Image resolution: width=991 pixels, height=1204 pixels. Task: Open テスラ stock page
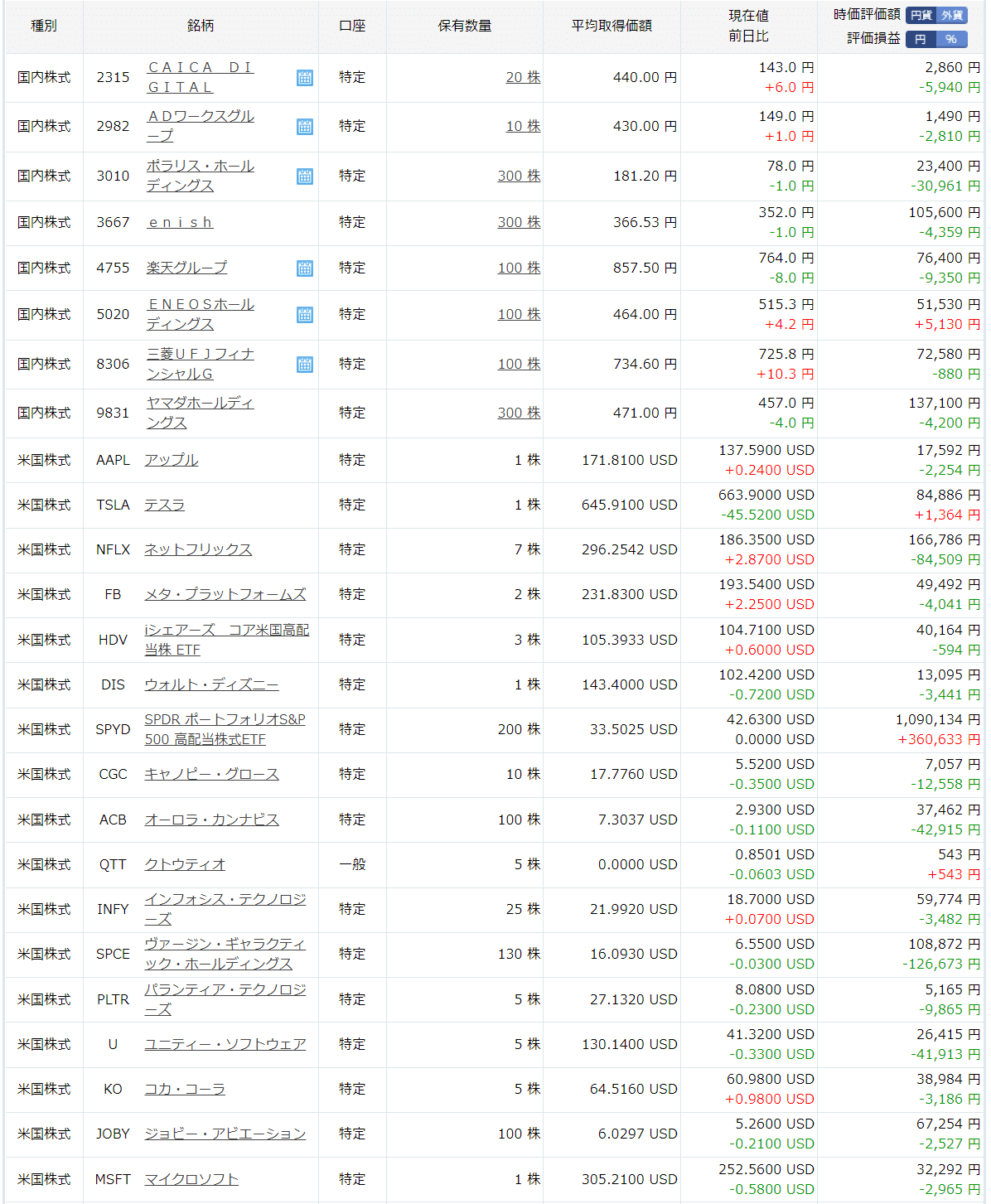pyautogui.click(x=165, y=505)
